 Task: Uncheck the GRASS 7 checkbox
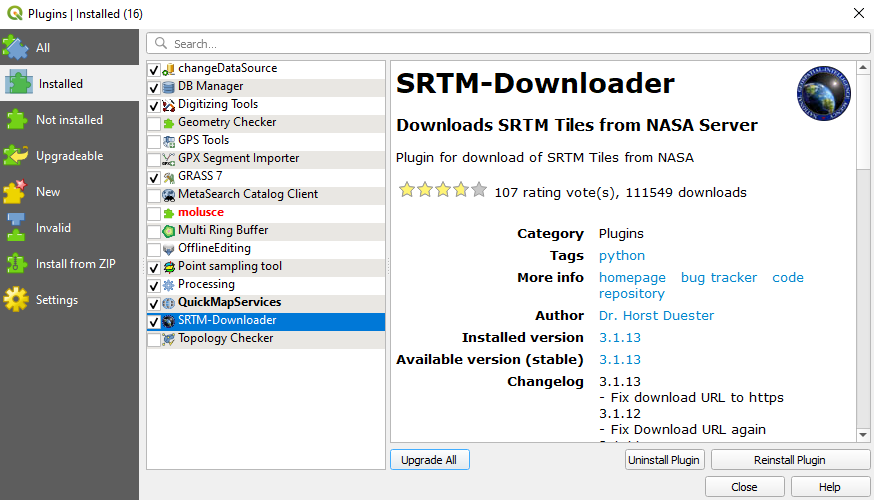pos(154,178)
